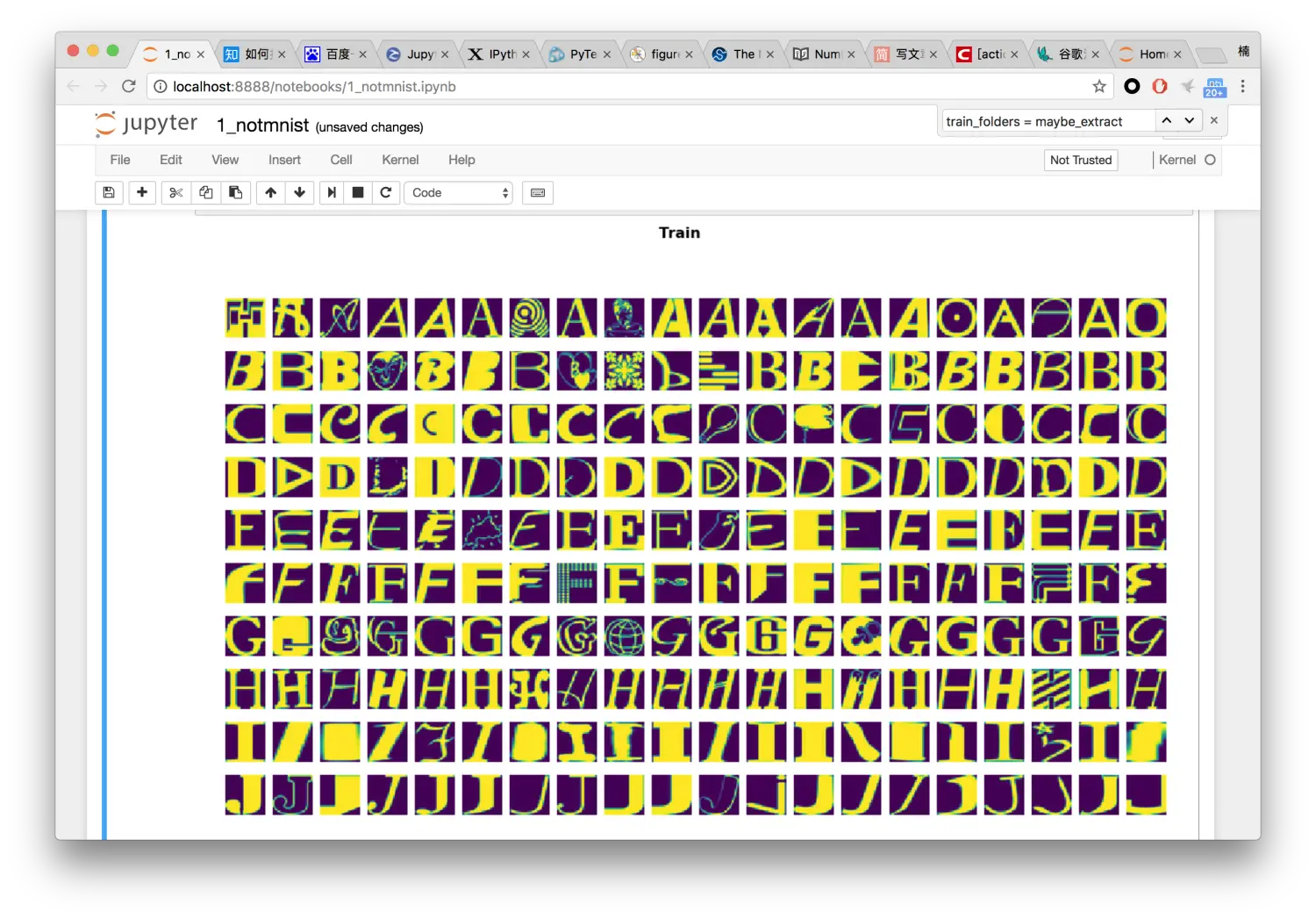
Task: Switch to the figure browser tab
Action: 661,54
